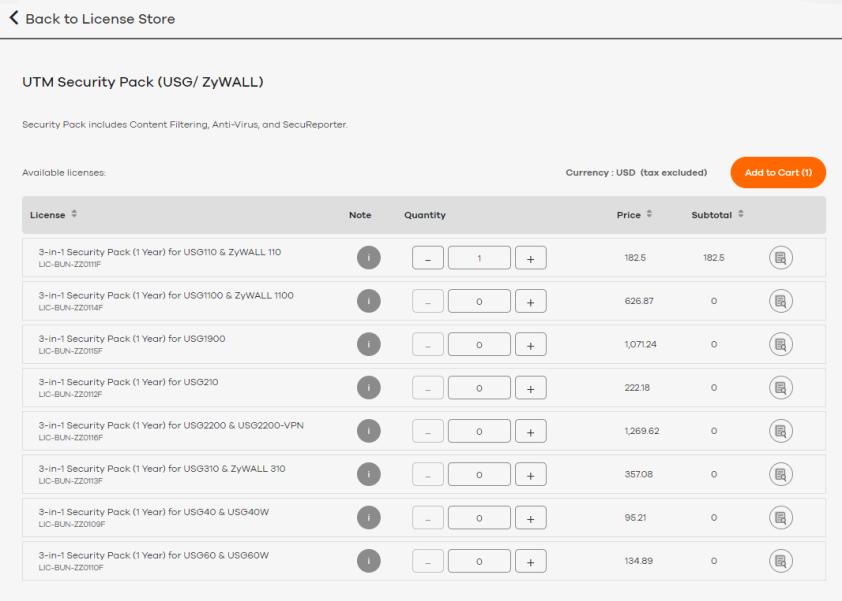Increase quantity for USG210 pack

(531, 388)
